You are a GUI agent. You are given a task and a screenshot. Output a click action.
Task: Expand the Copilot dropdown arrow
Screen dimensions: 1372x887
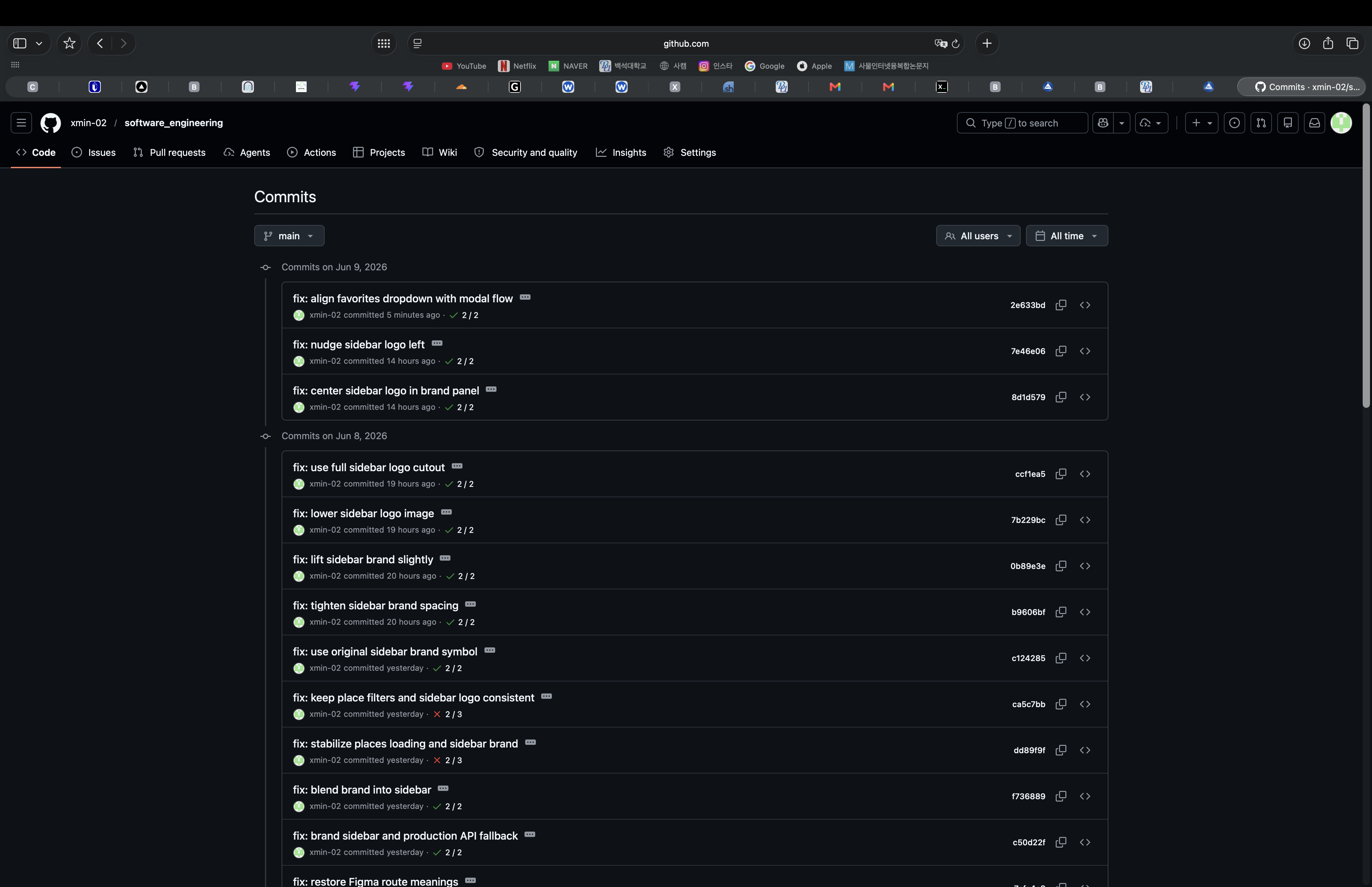pos(1121,123)
